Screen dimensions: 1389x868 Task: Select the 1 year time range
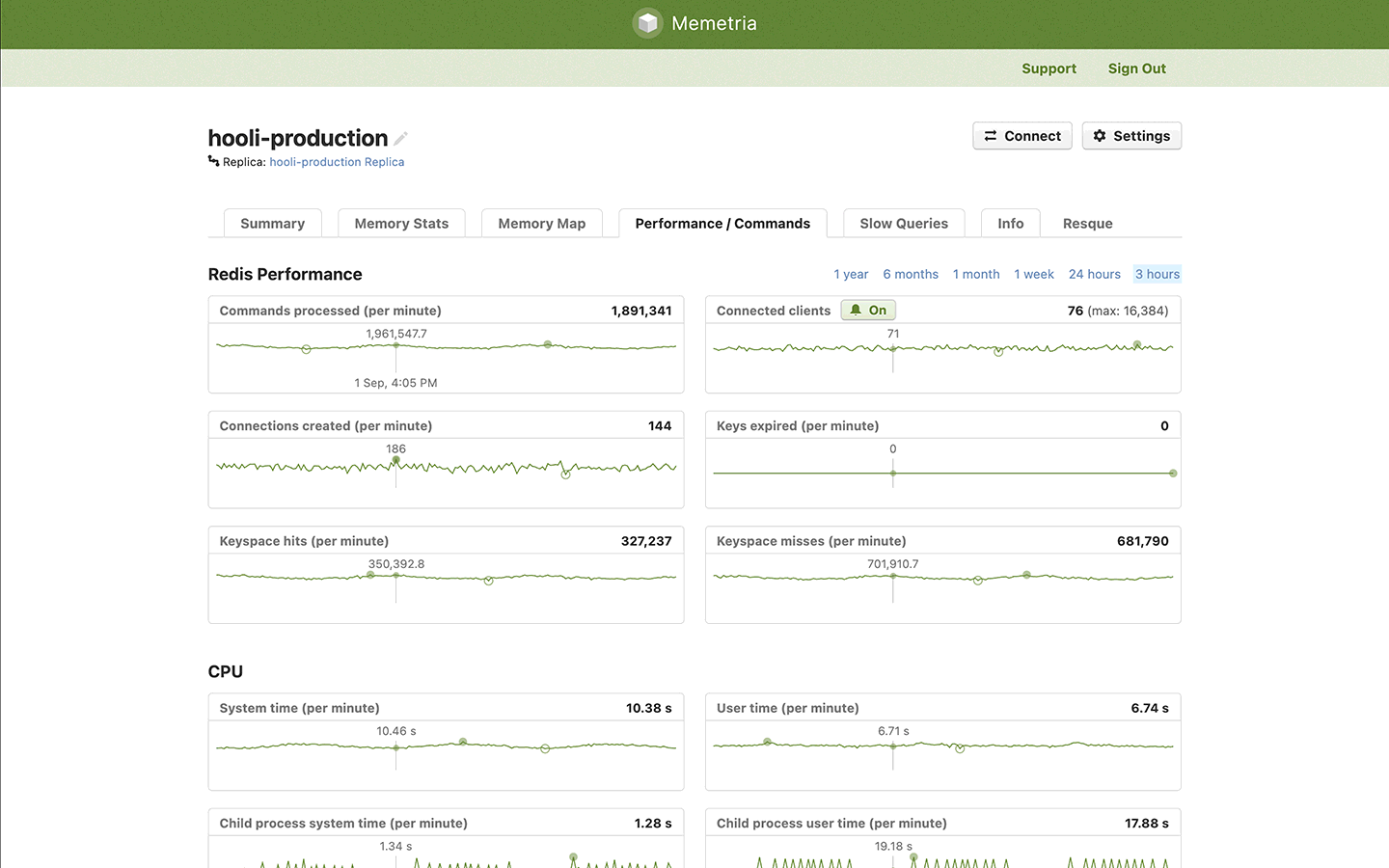tap(851, 274)
